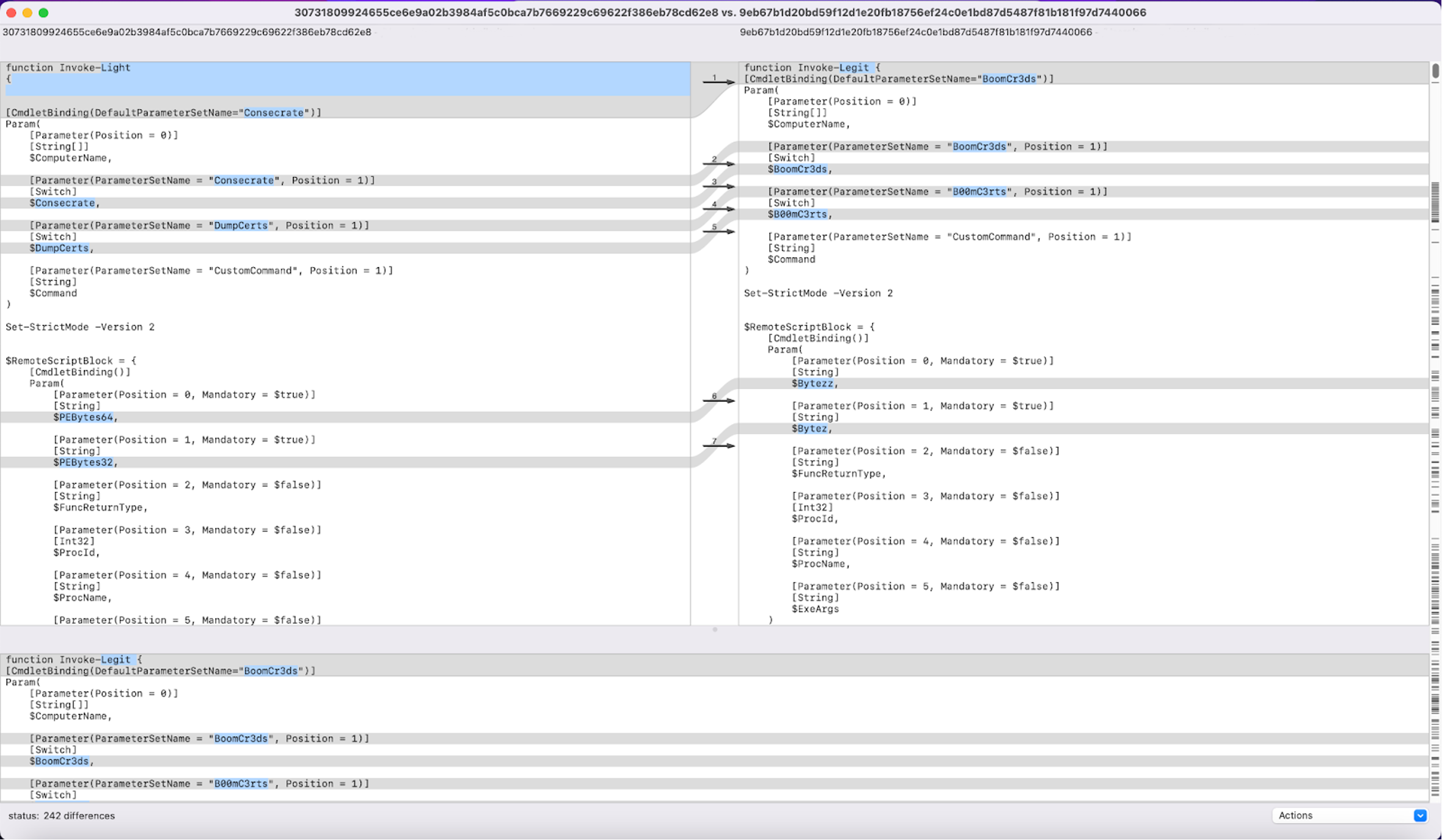Click difference arrow number 4

point(719,207)
